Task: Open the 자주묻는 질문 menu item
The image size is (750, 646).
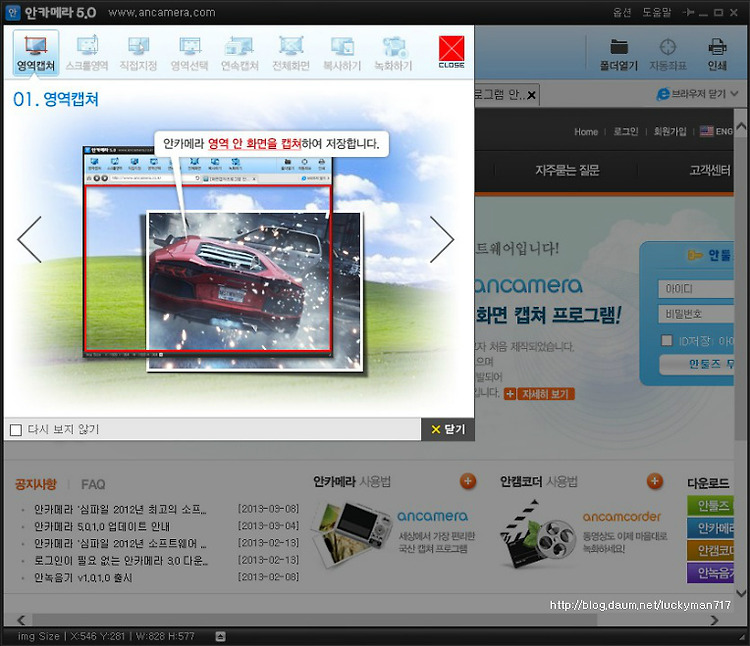Action: (567, 170)
